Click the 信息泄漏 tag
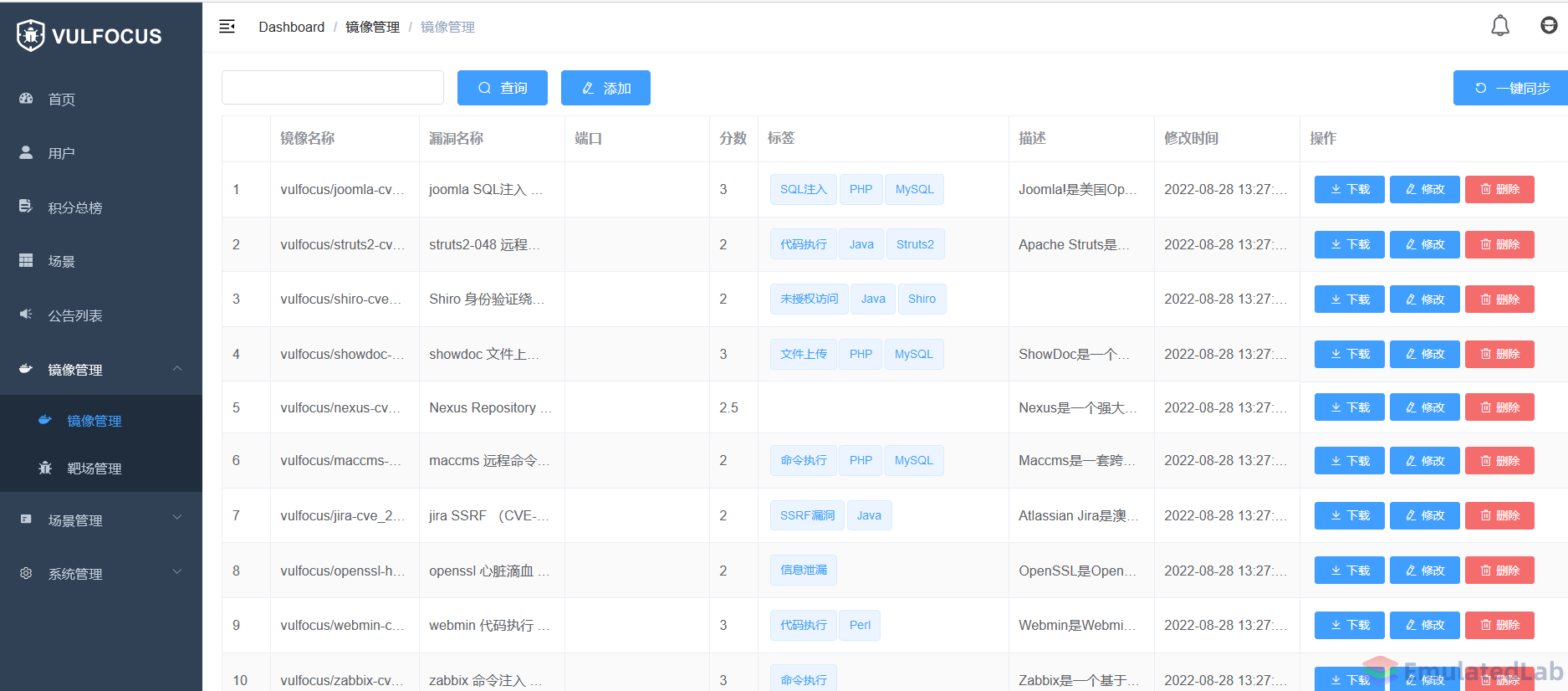1568x691 pixels. (803, 570)
